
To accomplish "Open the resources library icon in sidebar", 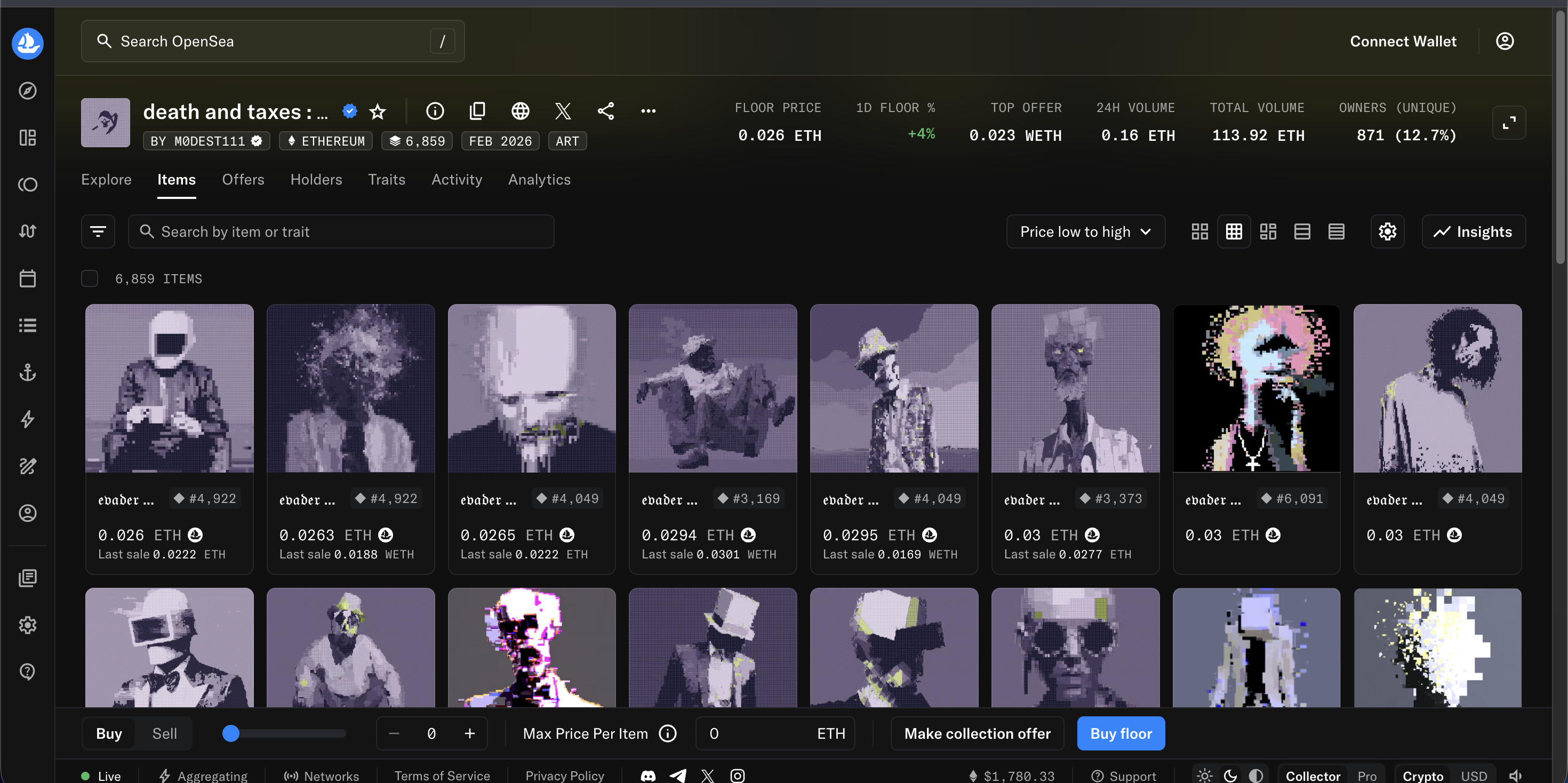I will click(27, 578).
